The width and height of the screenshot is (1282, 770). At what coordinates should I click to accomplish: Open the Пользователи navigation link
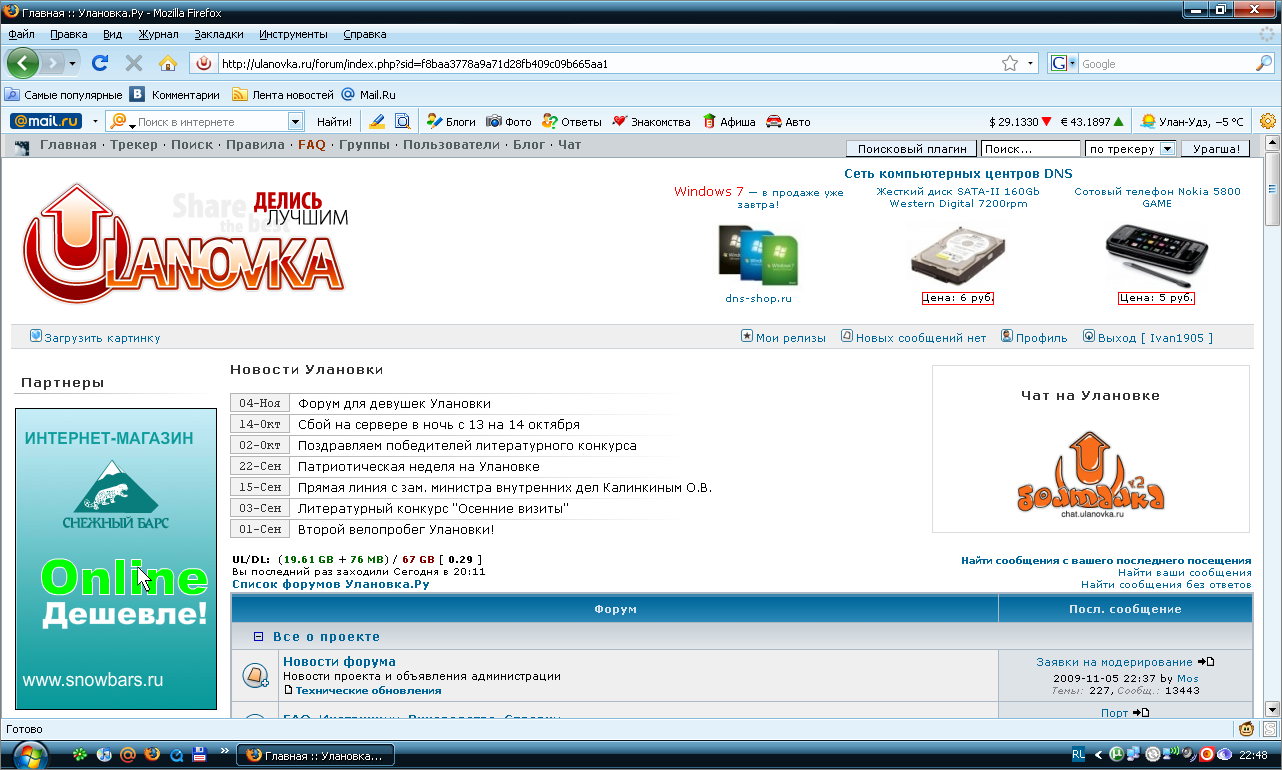[451, 145]
